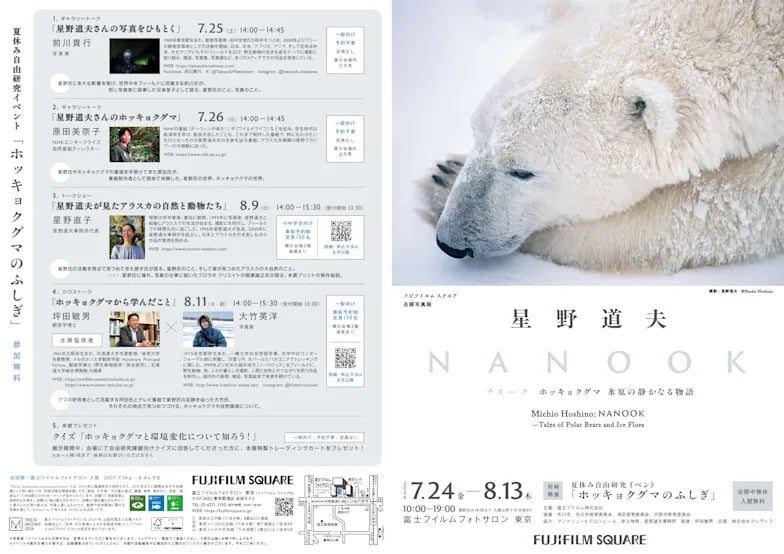Click the vertical blue text 参加無料
The image size is (784, 554).
tap(16, 362)
